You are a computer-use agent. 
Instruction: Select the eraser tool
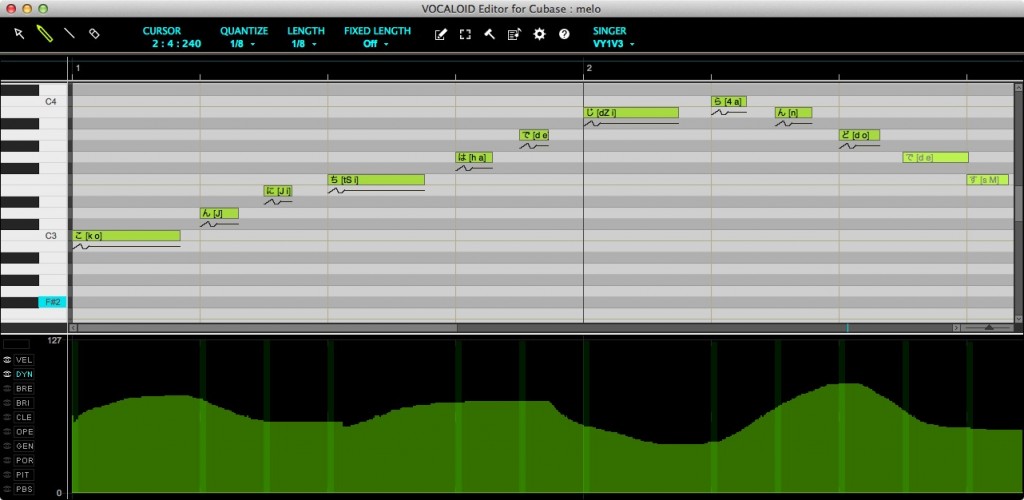[94, 33]
